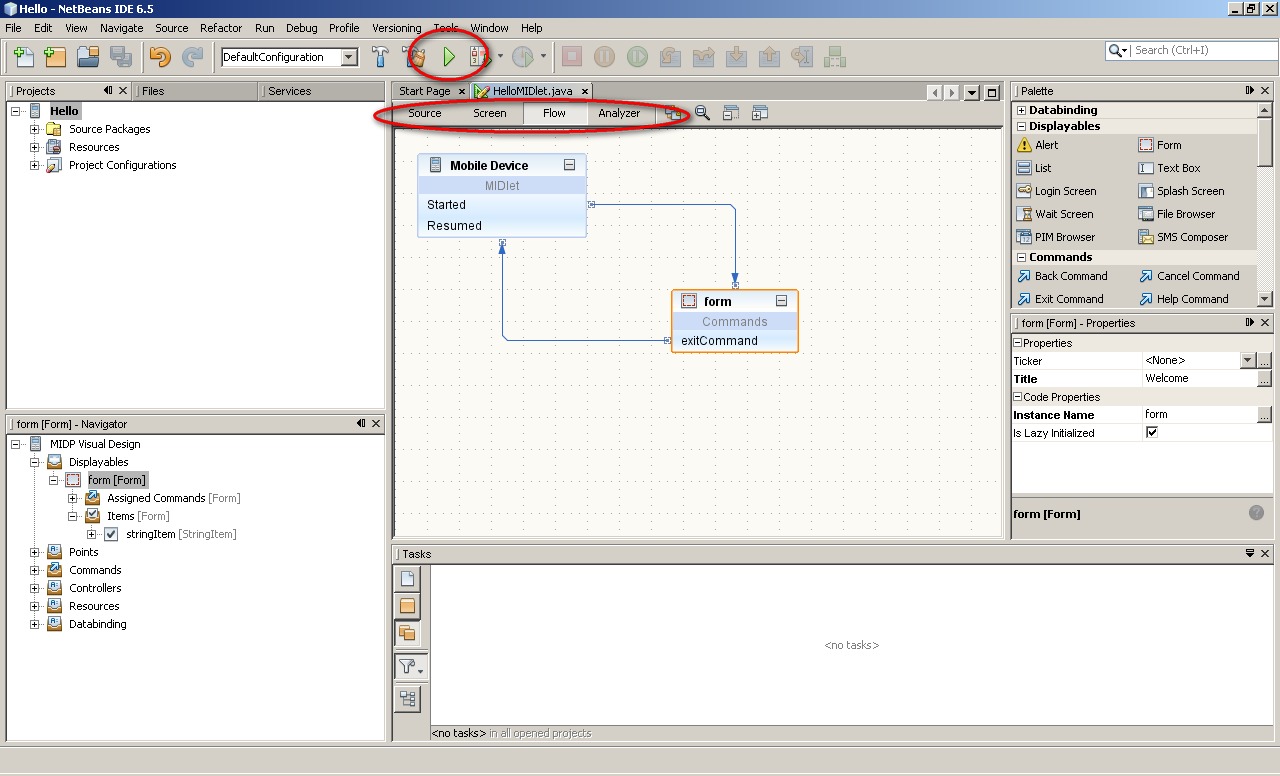Show tasks for the currently edited file
Viewport: 1280px width, 776px height.
click(x=407, y=578)
